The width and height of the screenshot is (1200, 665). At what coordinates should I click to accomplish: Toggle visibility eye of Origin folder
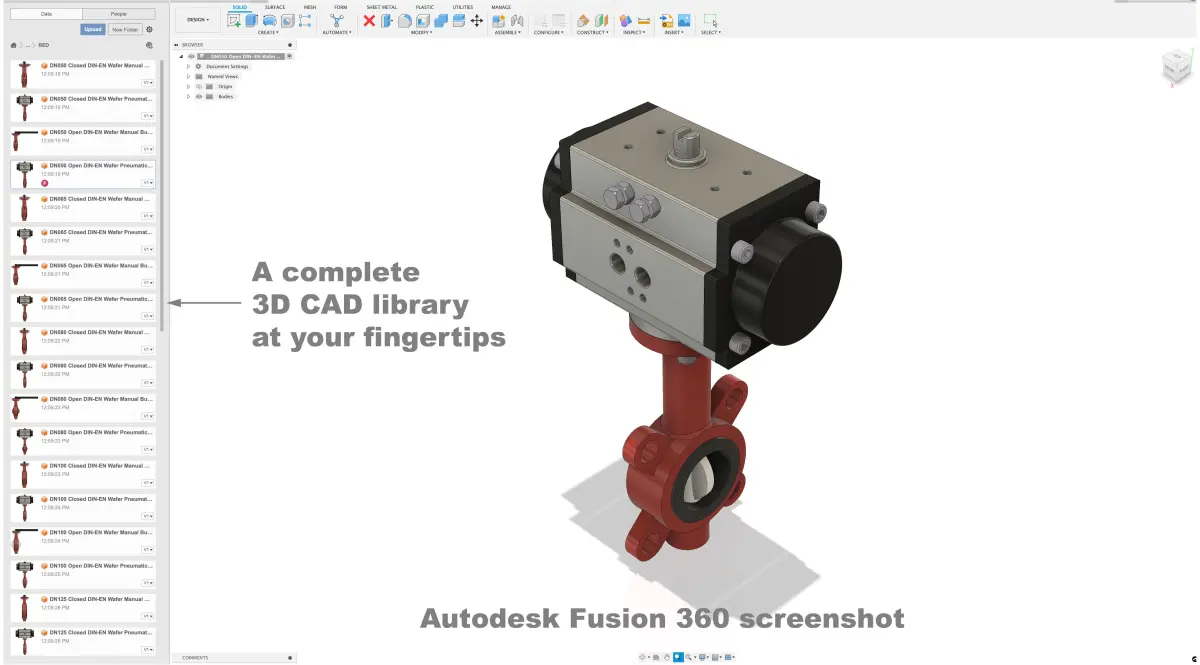click(x=198, y=86)
